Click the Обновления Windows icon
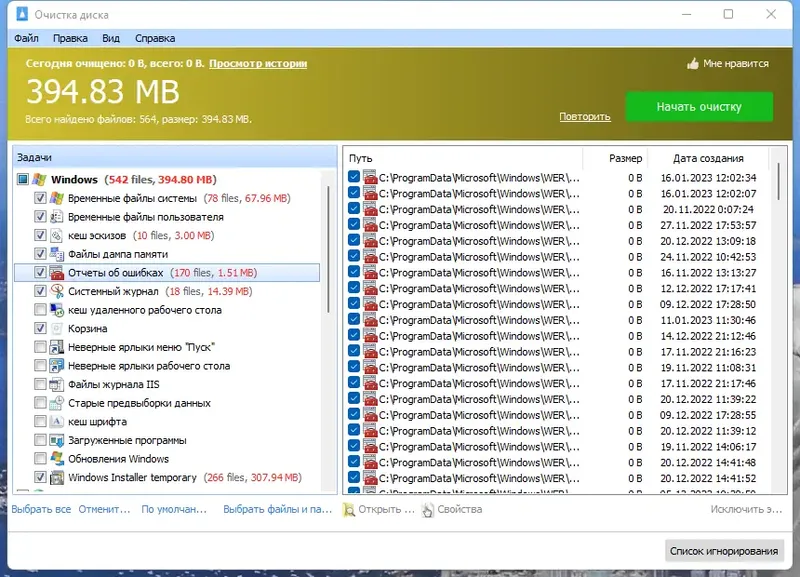Image resolution: width=800 pixels, height=577 pixels. tap(57, 459)
